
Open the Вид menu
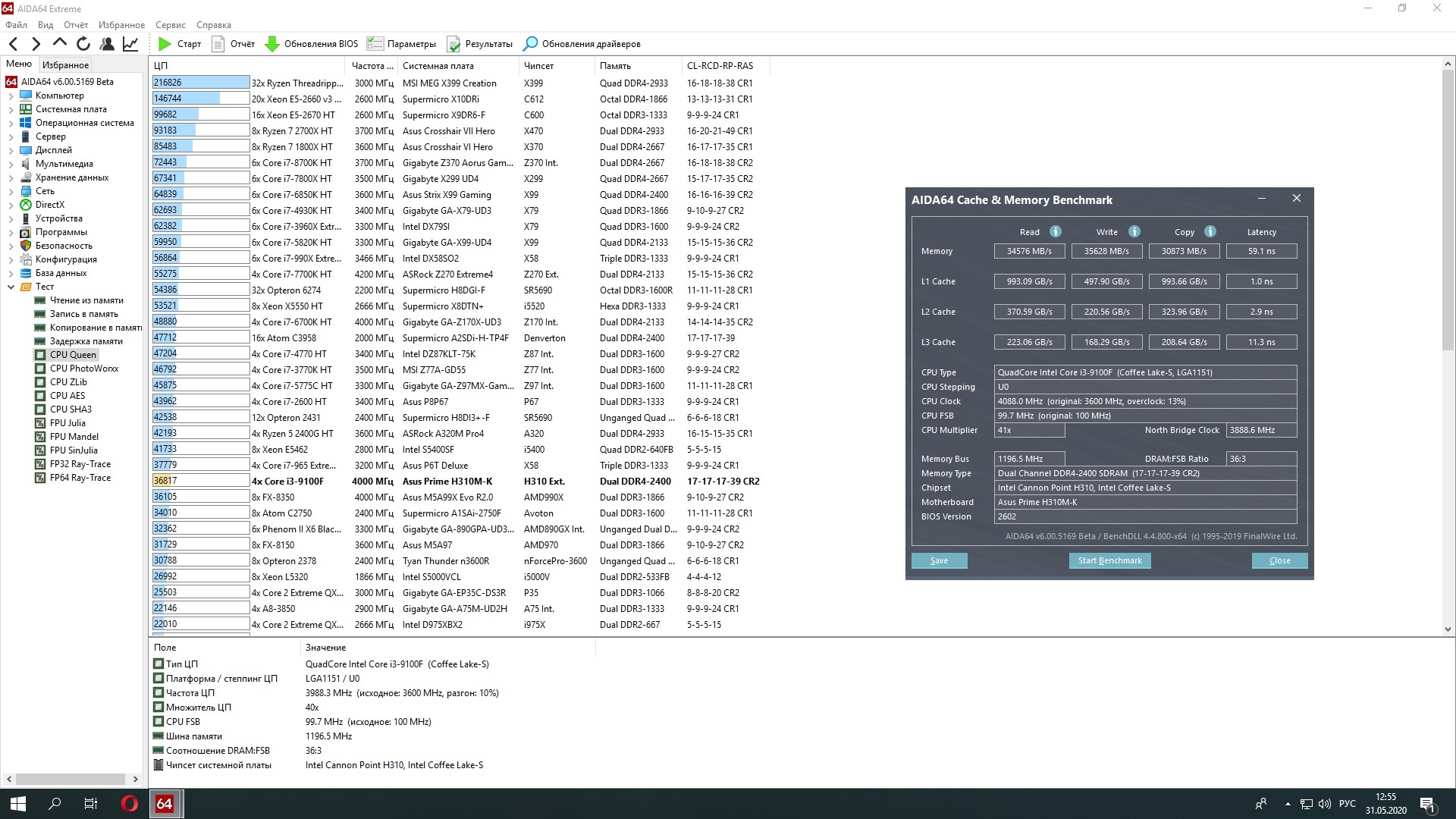45,25
